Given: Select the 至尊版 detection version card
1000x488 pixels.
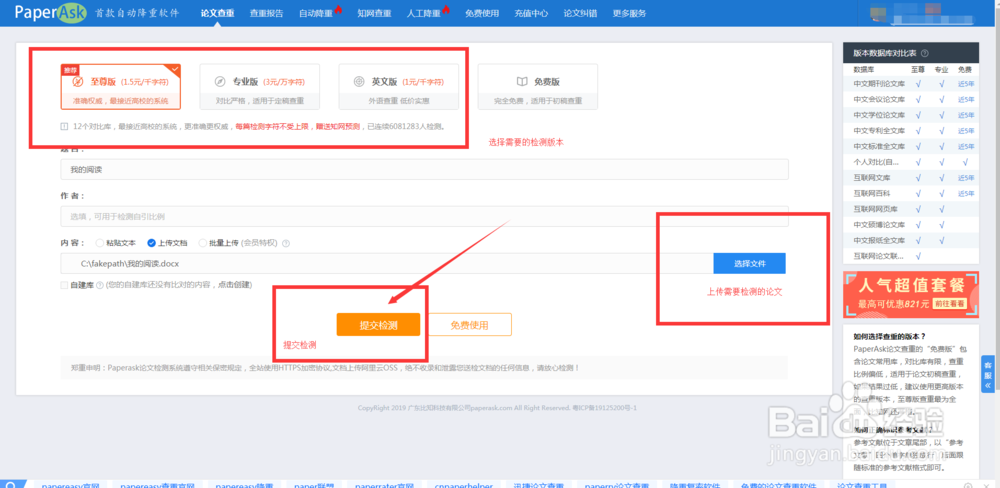Looking at the screenshot, I should coord(121,87).
